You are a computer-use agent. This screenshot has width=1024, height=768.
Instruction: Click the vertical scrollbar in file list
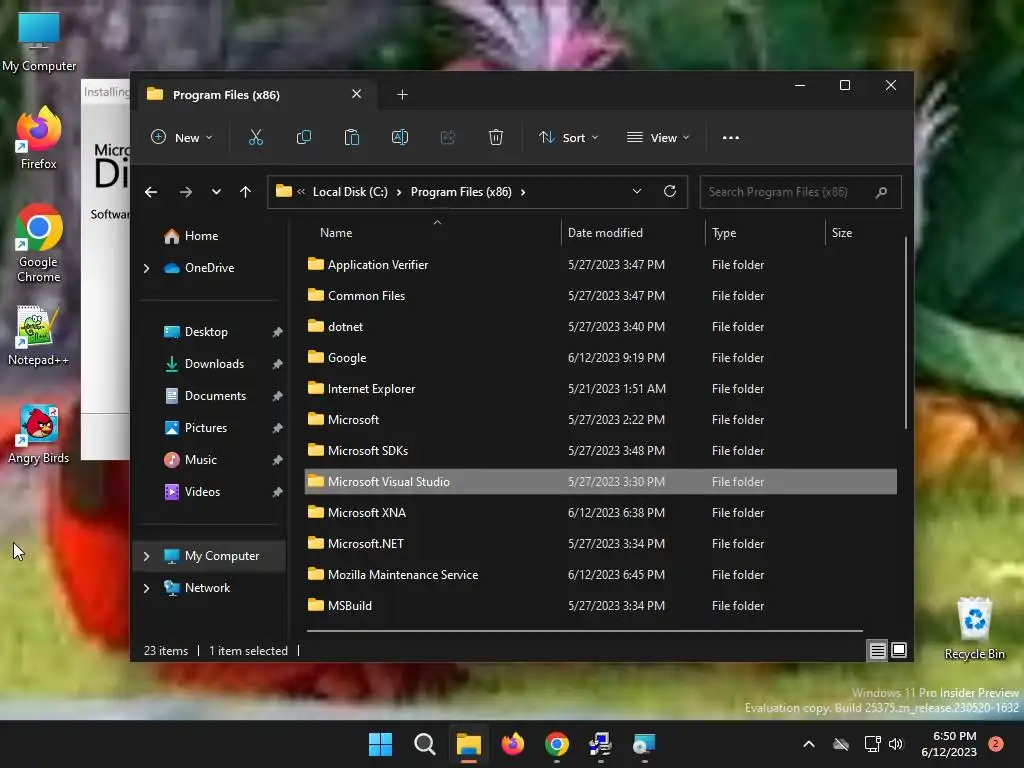(x=906, y=333)
